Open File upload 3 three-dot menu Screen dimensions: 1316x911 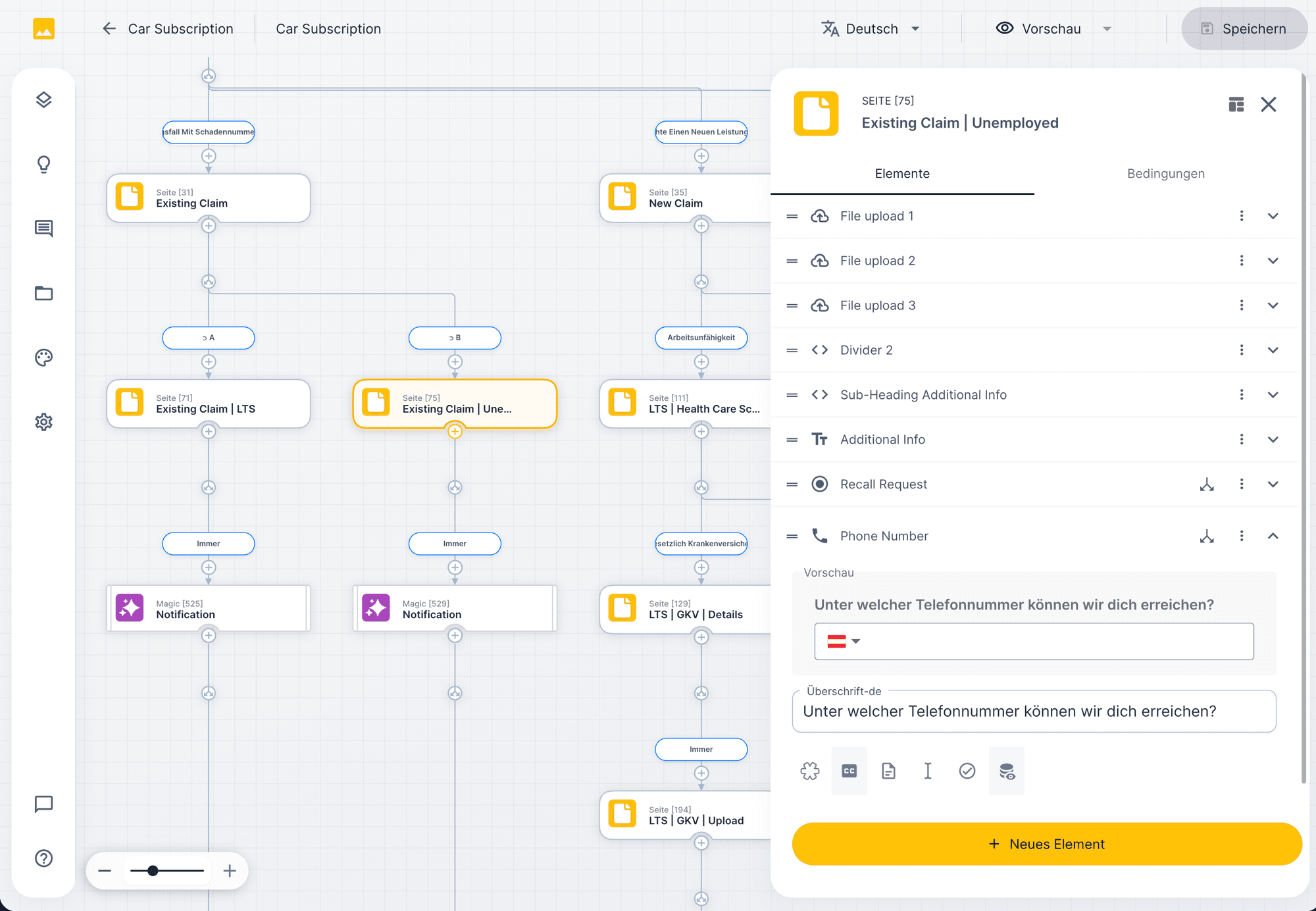[x=1242, y=305]
